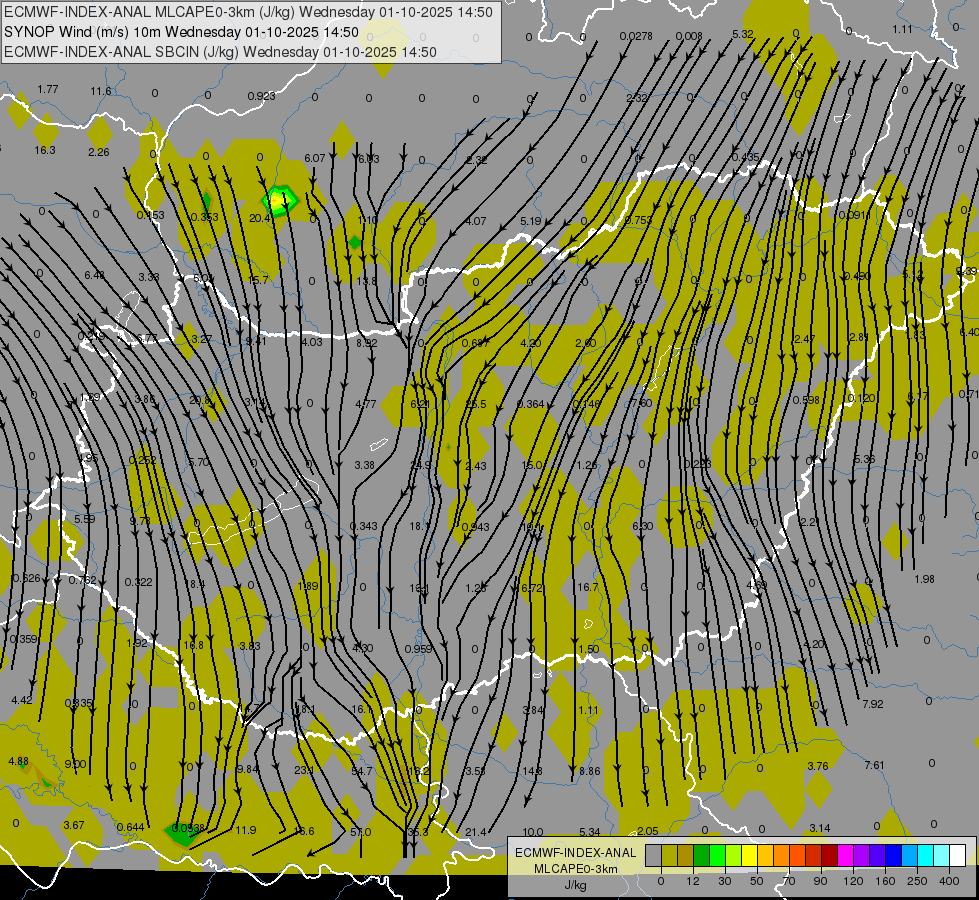Click the map value 35.3
The width and height of the screenshot is (979, 900).
coord(418,832)
